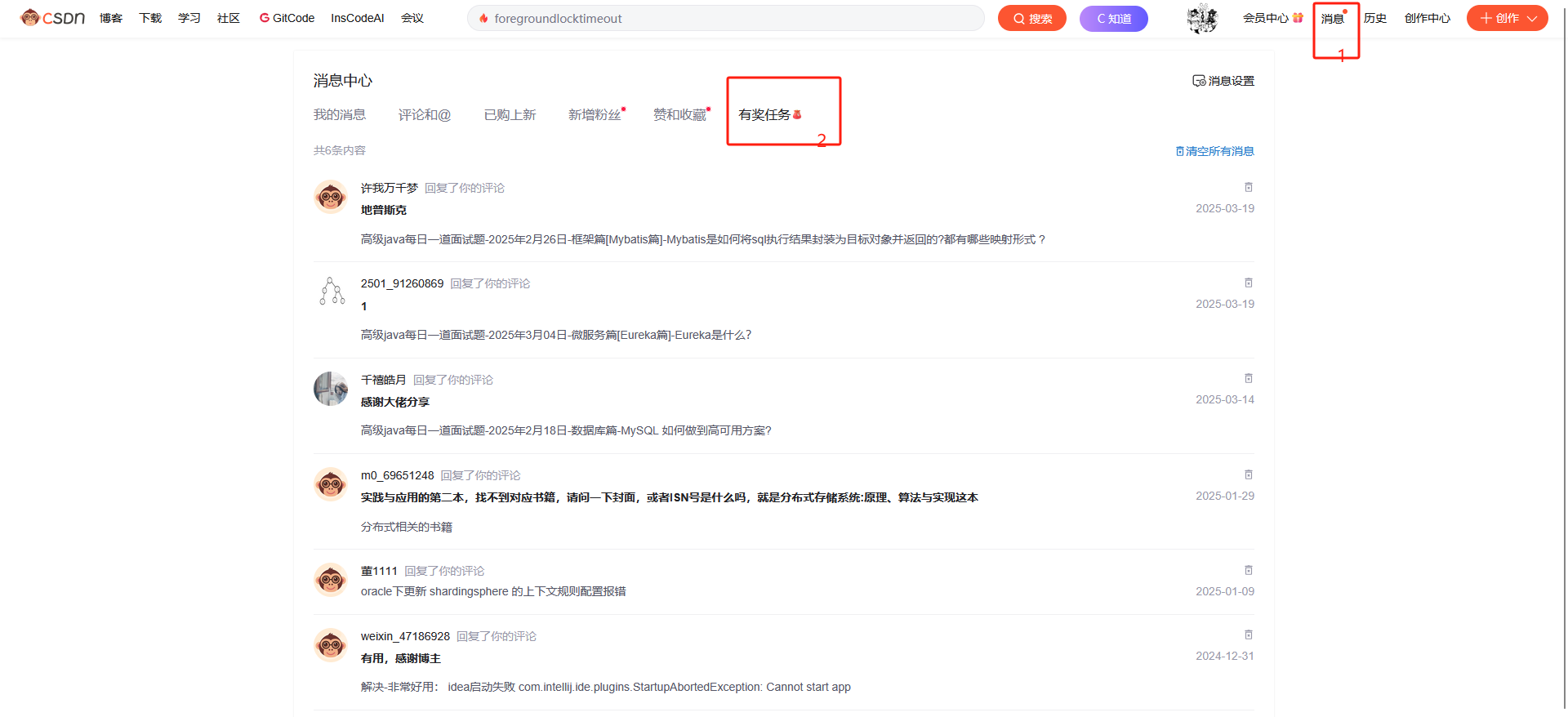Click the C知道 button

1114,18
